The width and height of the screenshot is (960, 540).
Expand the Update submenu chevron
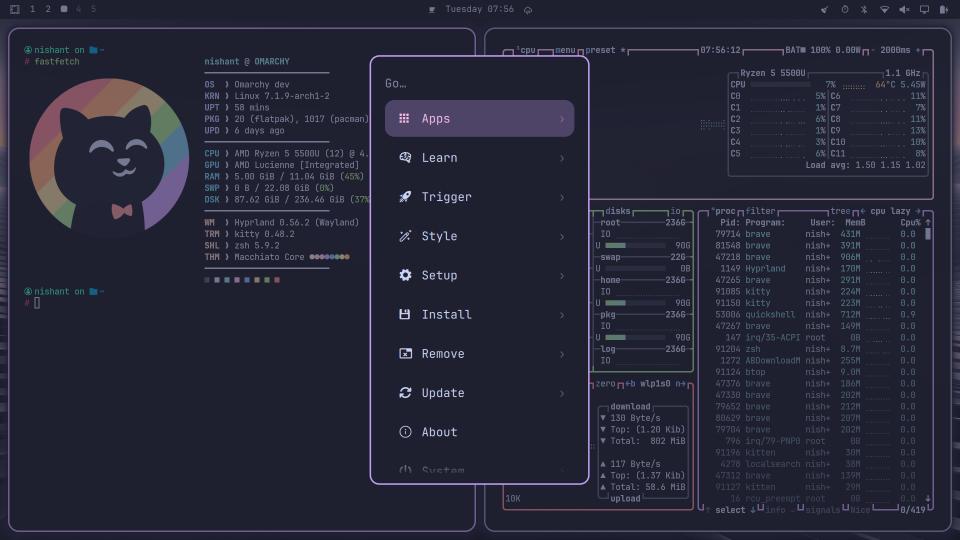561,393
